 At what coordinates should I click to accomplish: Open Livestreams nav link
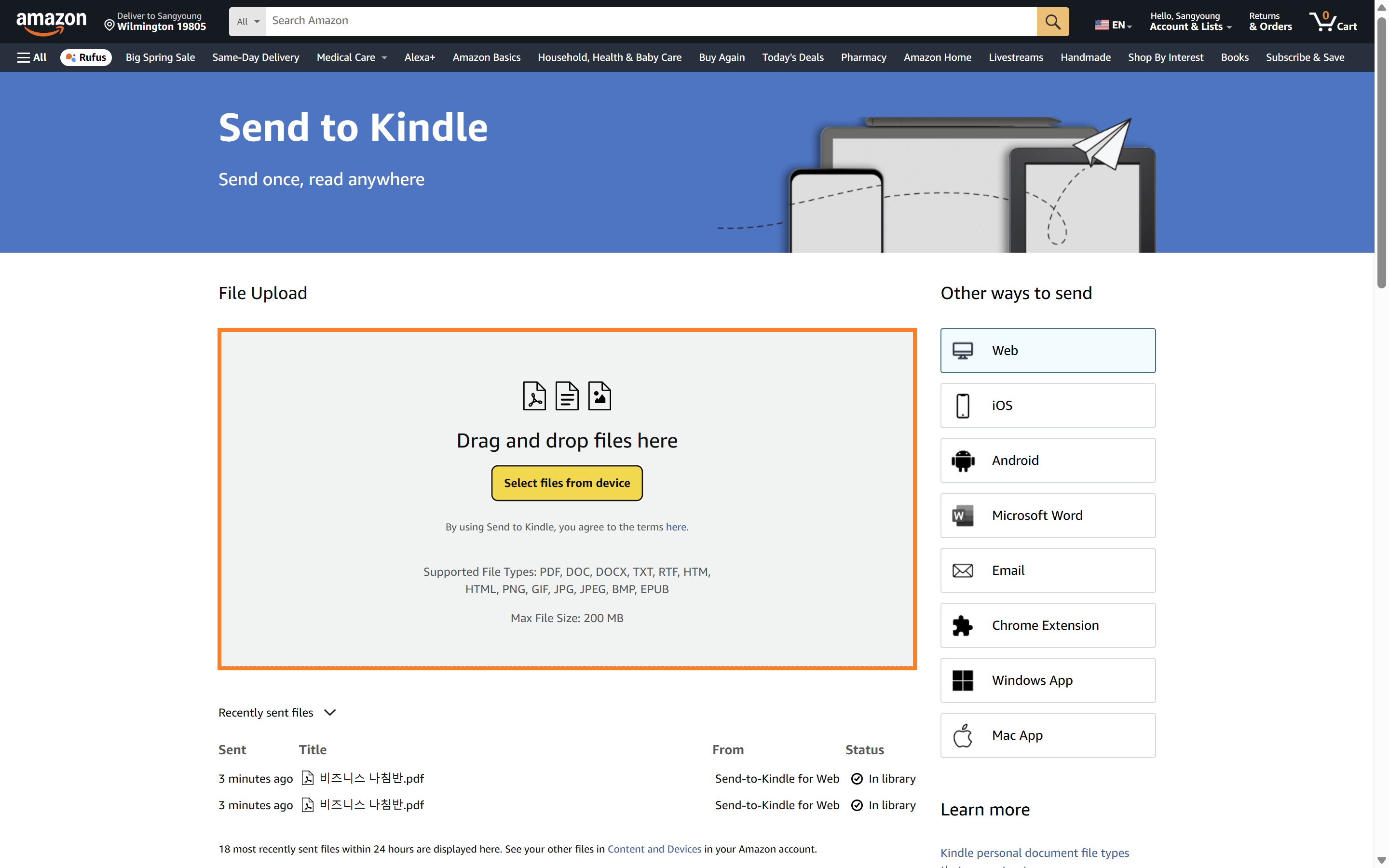pos(1015,57)
